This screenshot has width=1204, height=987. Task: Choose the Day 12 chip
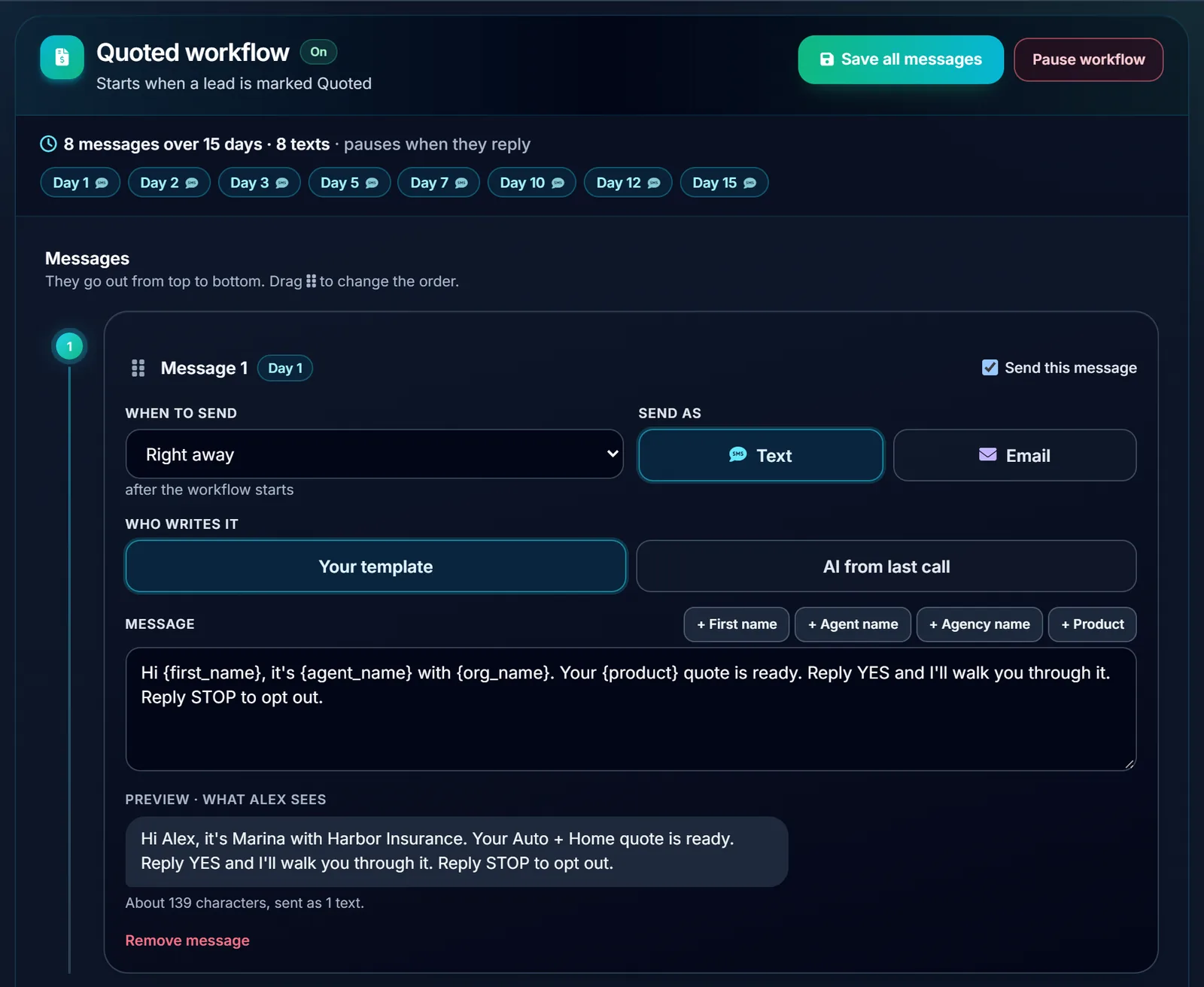(x=628, y=183)
